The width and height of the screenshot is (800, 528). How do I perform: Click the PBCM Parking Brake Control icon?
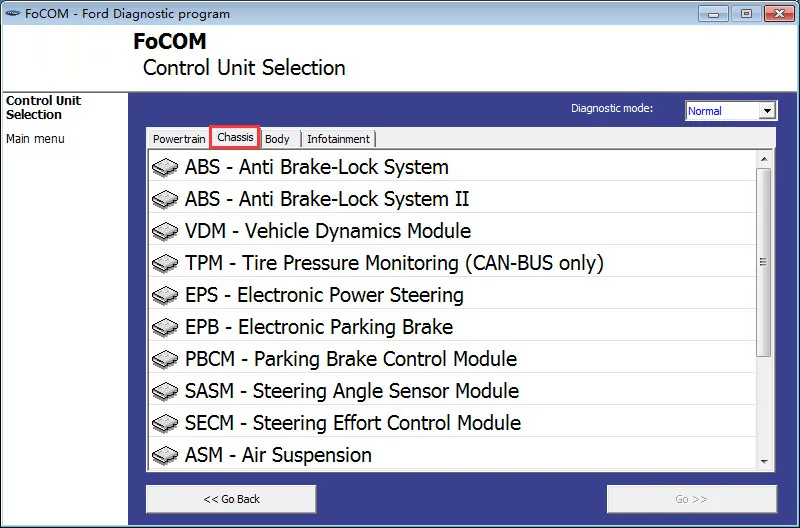click(x=165, y=360)
